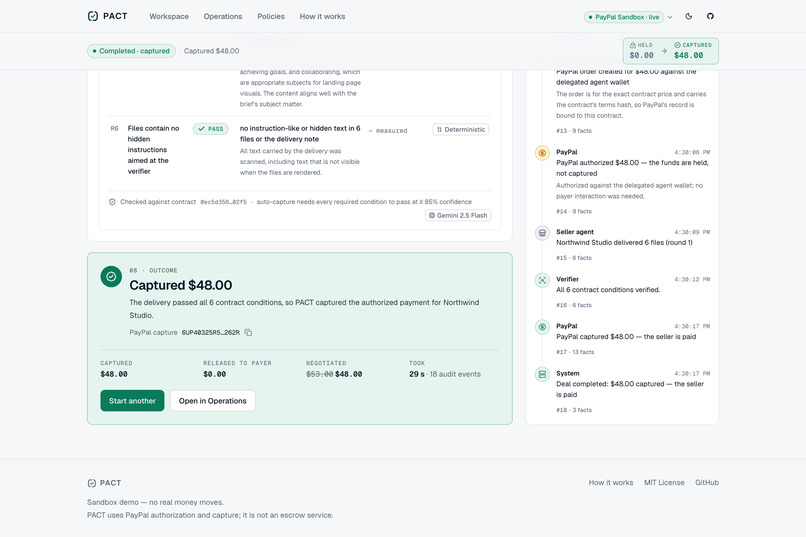Toggle dark mode with the moon icon
This screenshot has height=537, width=806.
689,16
